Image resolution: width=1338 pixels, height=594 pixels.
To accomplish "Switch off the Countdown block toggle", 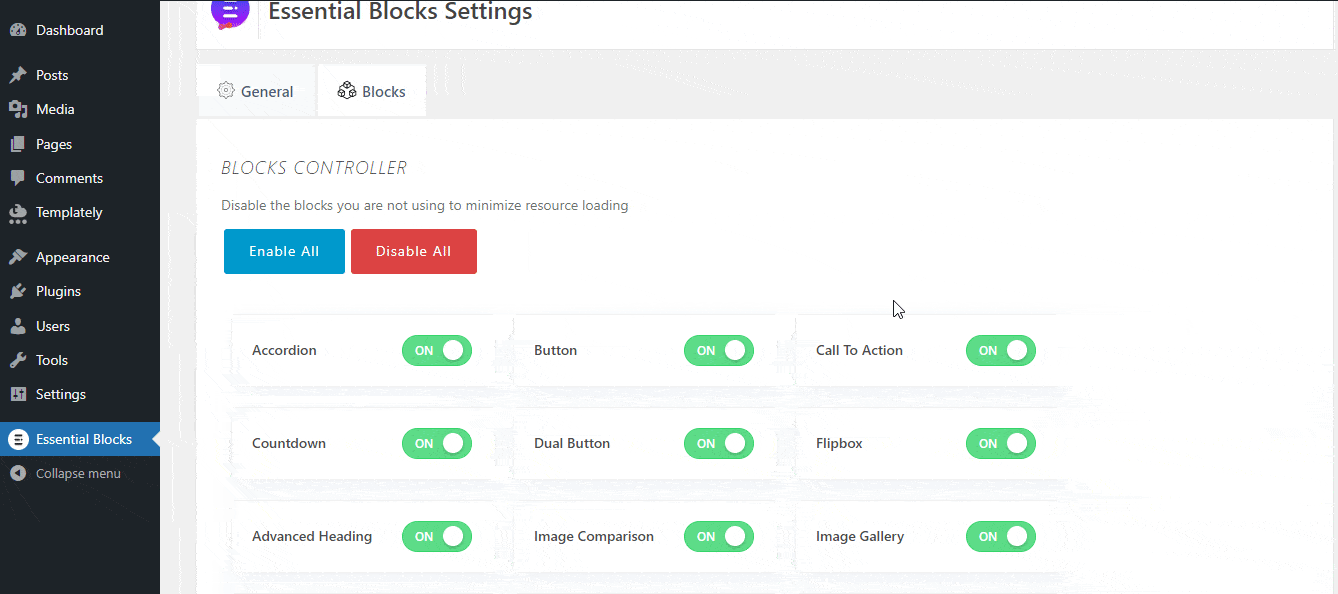I will 437,443.
